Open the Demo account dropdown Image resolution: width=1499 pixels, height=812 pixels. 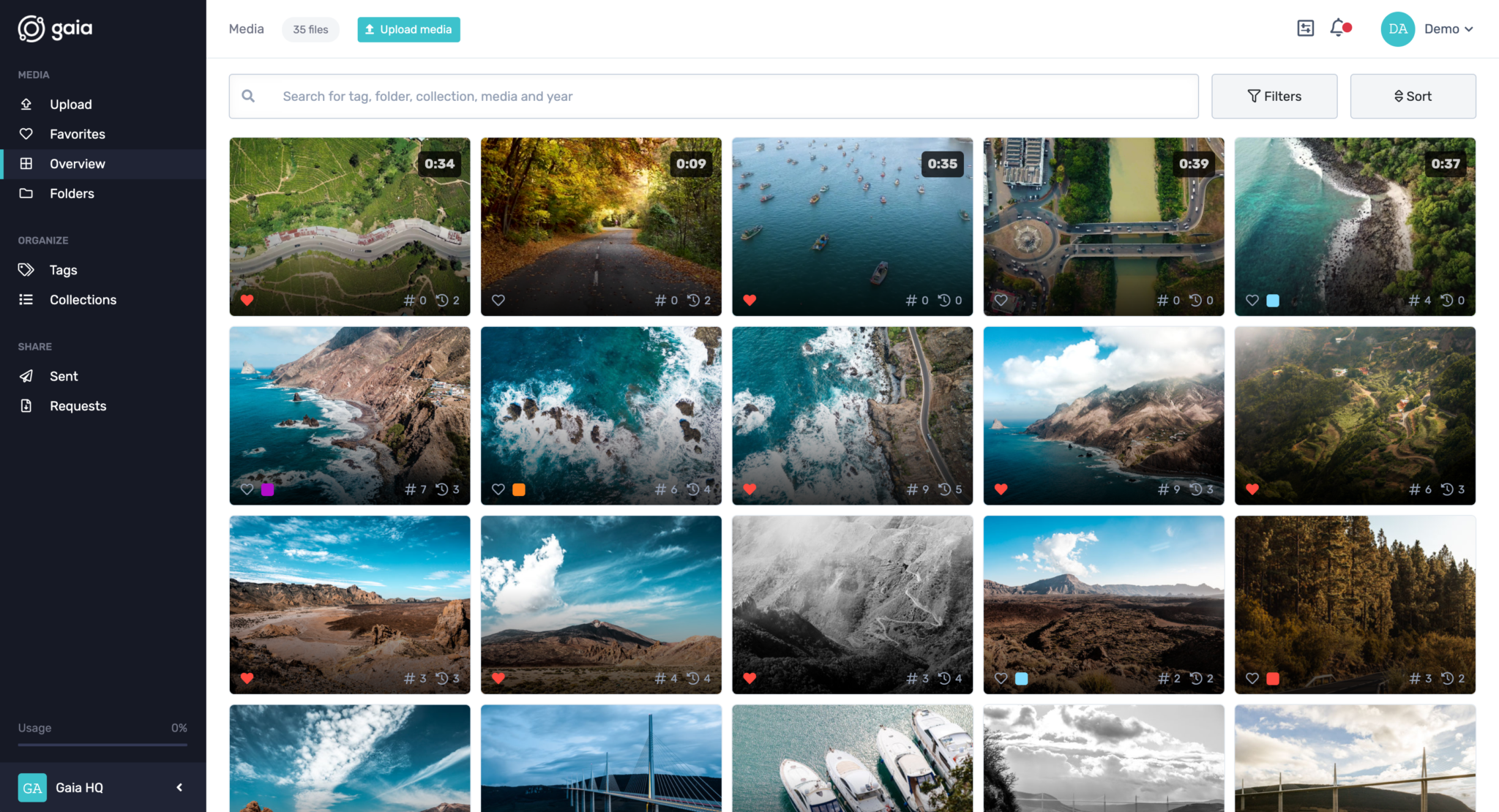(x=1448, y=29)
